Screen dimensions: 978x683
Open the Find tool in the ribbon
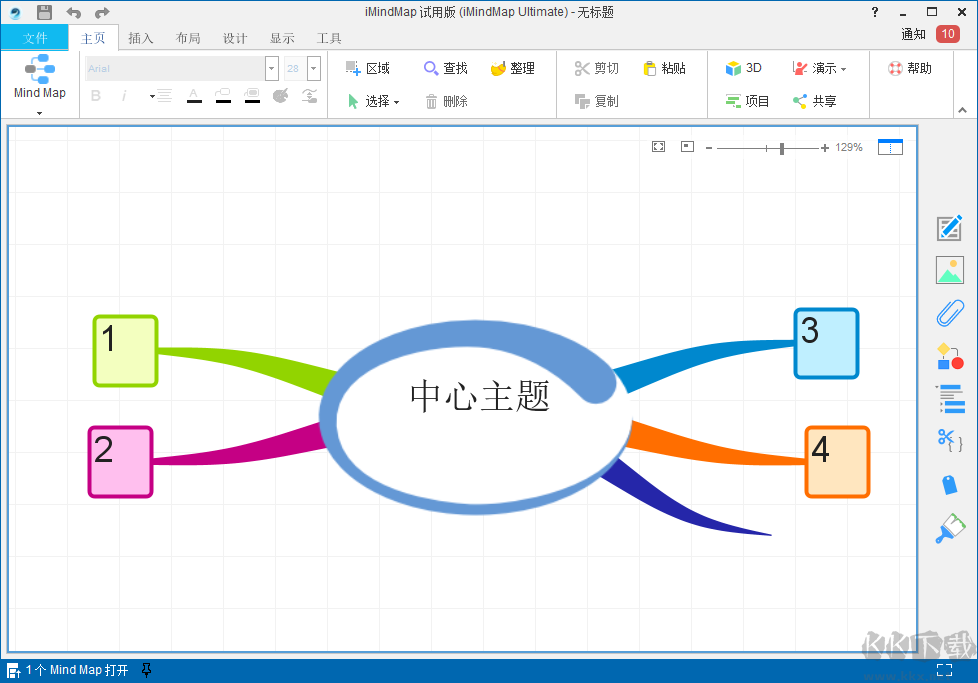pyautogui.click(x=444, y=68)
